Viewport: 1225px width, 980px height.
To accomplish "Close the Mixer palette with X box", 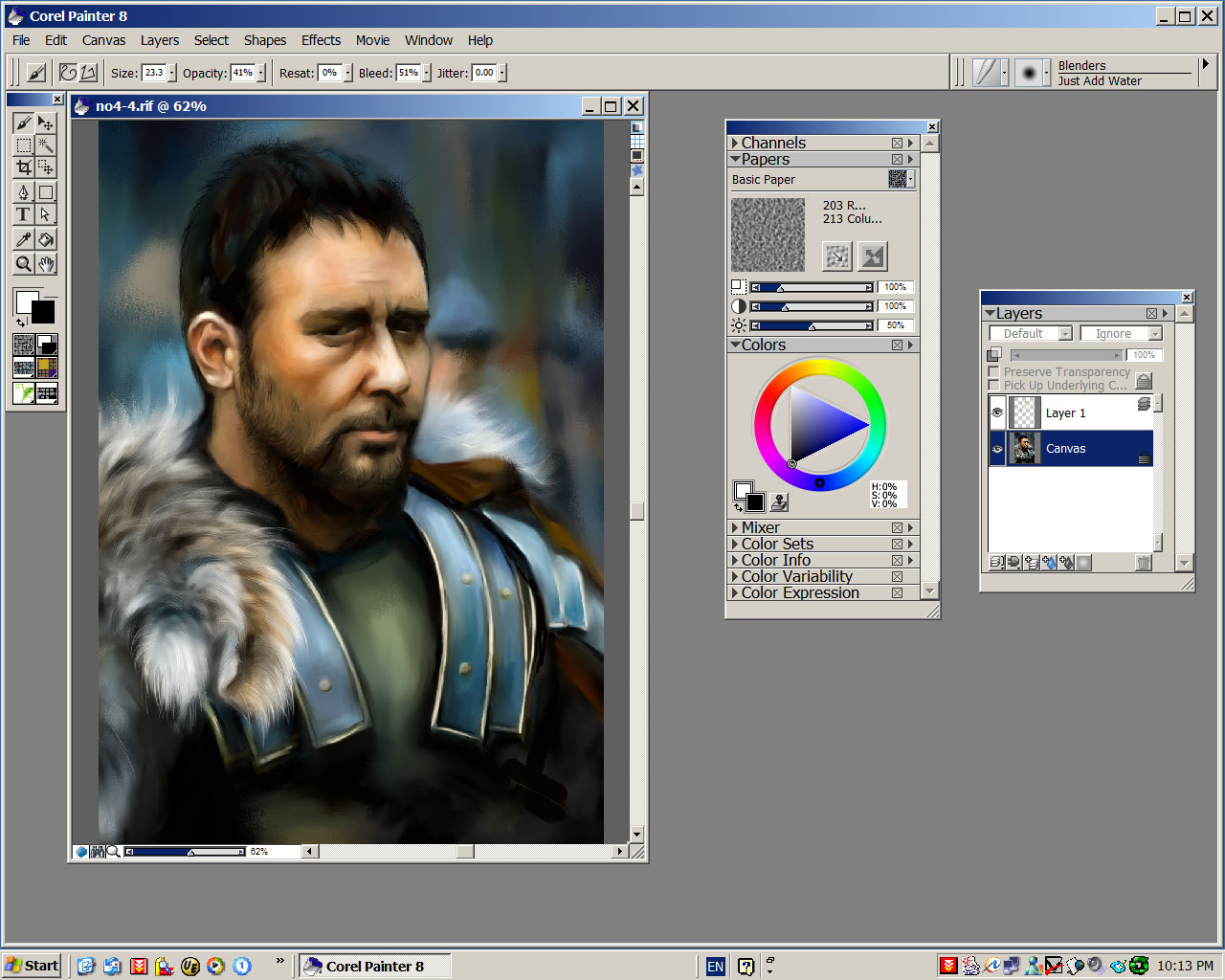I will (x=897, y=527).
